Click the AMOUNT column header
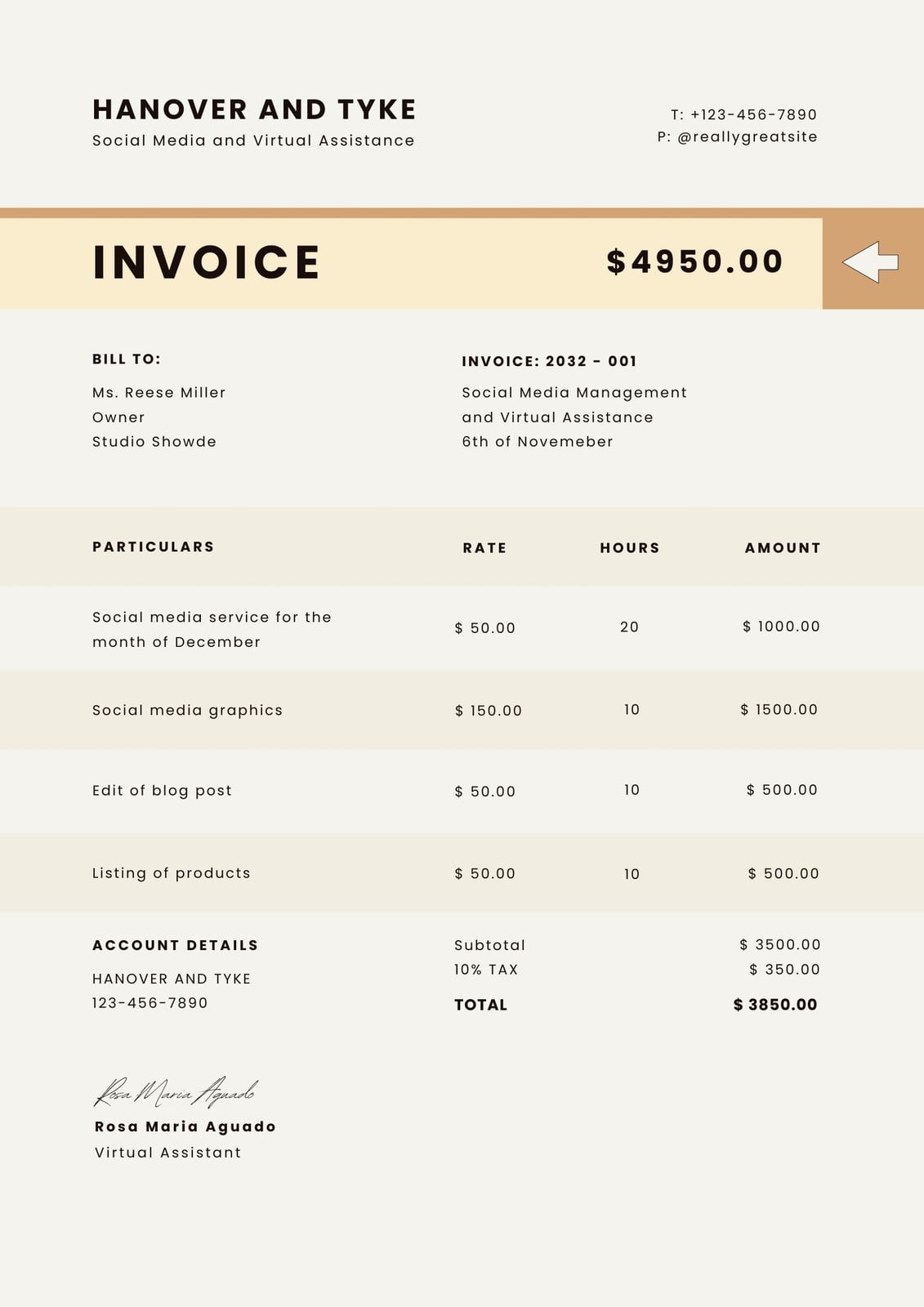The width and height of the screenshot is (924, 1307). pos(782,548)
